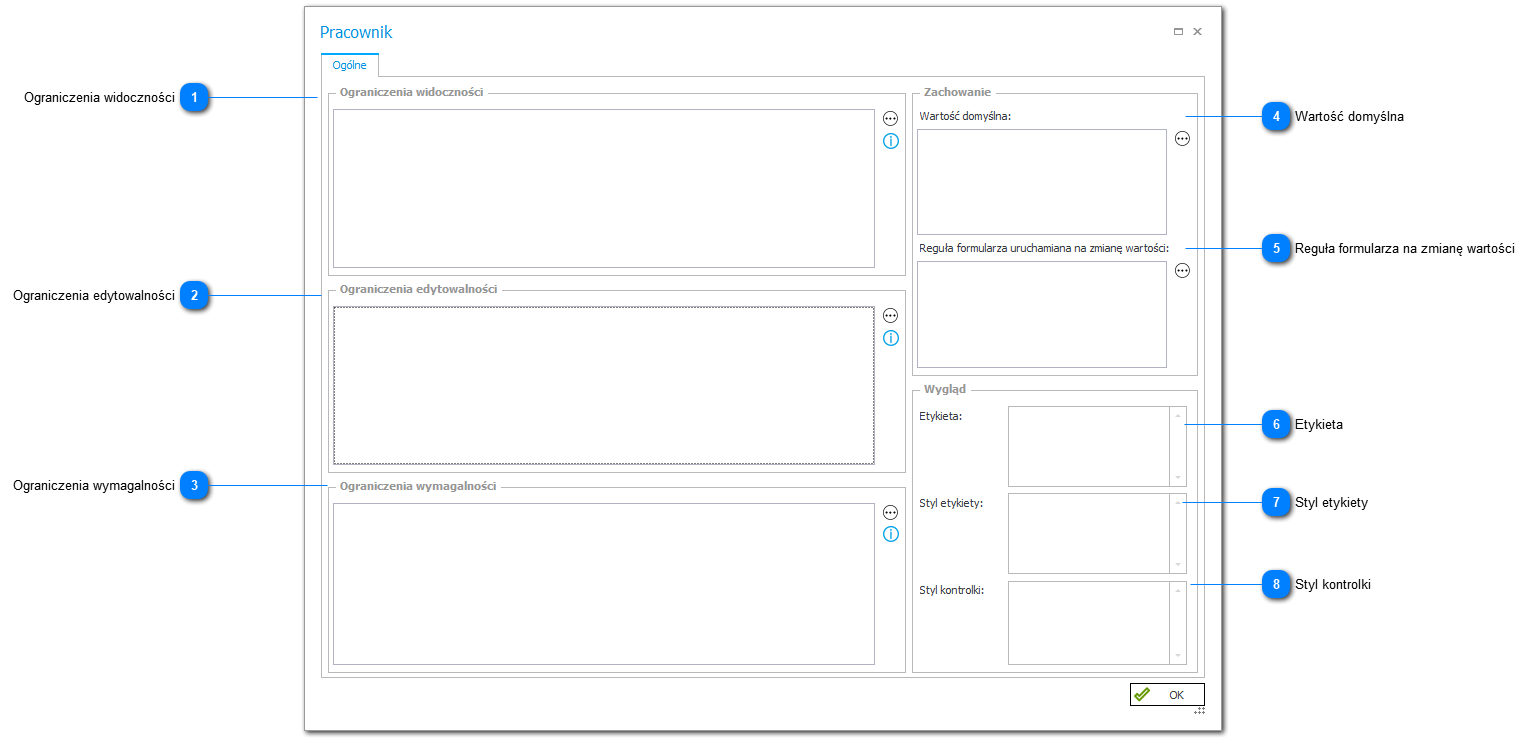The width and height of the screenshot is (1532, 741).
Task: Open editor for Ograniczenia wymagalności (ellipsis icon)
Action: (890, 512)
